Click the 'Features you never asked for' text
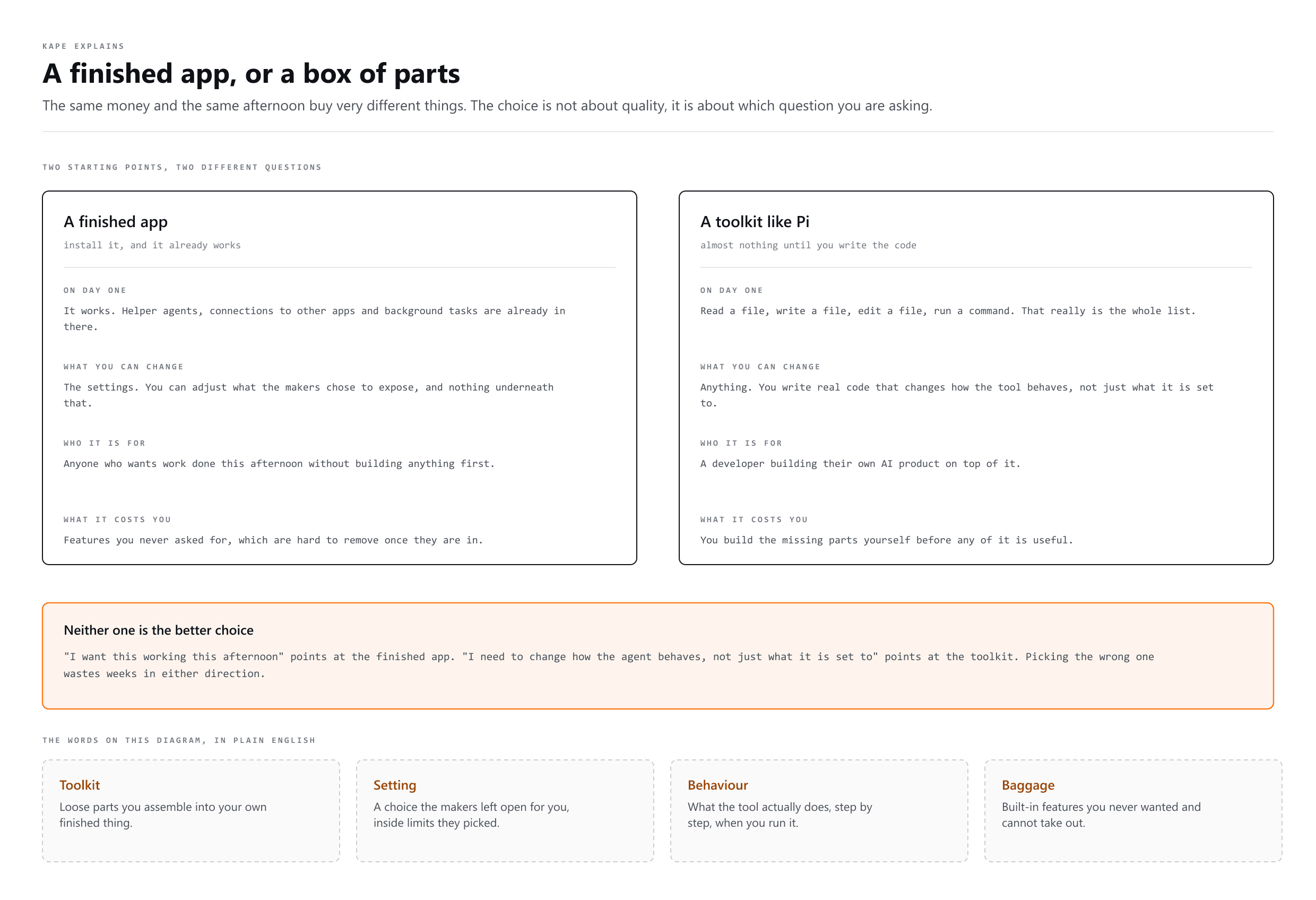1316x900 pixels. [x=273, y=540]
